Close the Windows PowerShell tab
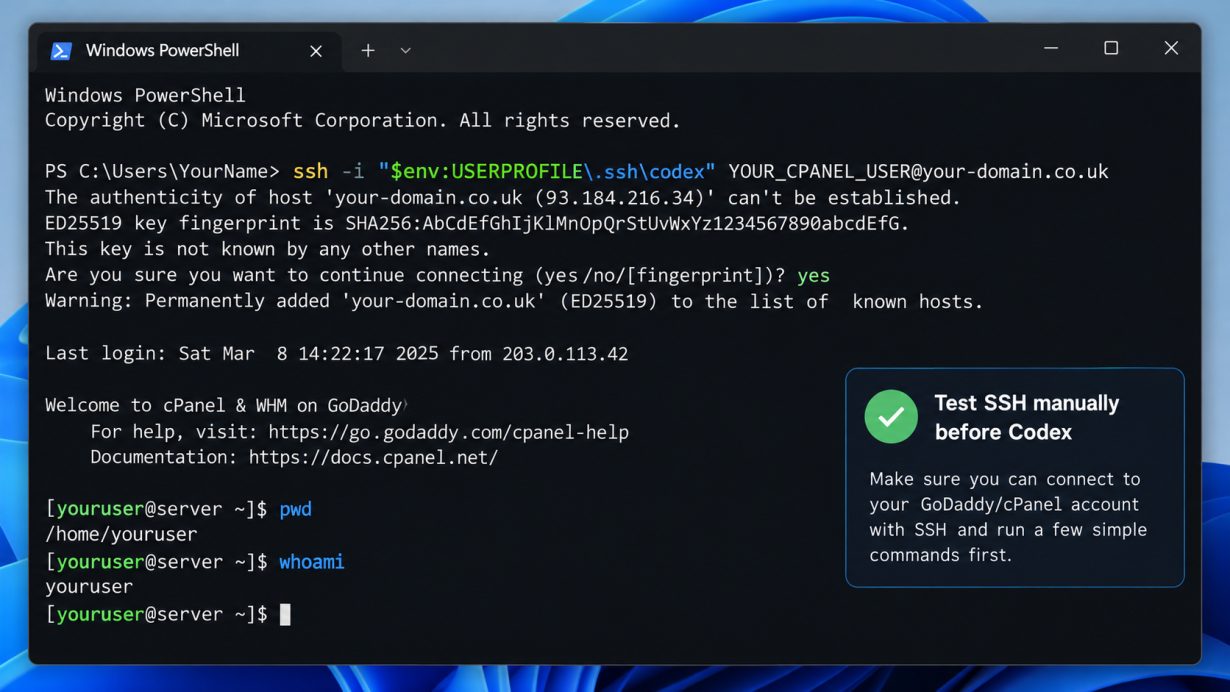The image size is (1230, 692). [316, 51]
